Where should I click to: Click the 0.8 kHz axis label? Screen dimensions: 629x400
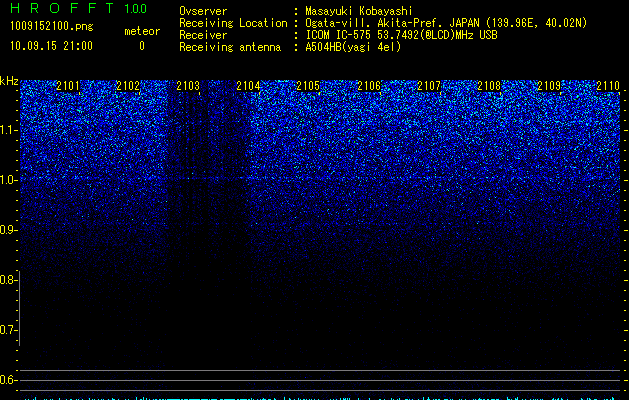tap(8, 280)
